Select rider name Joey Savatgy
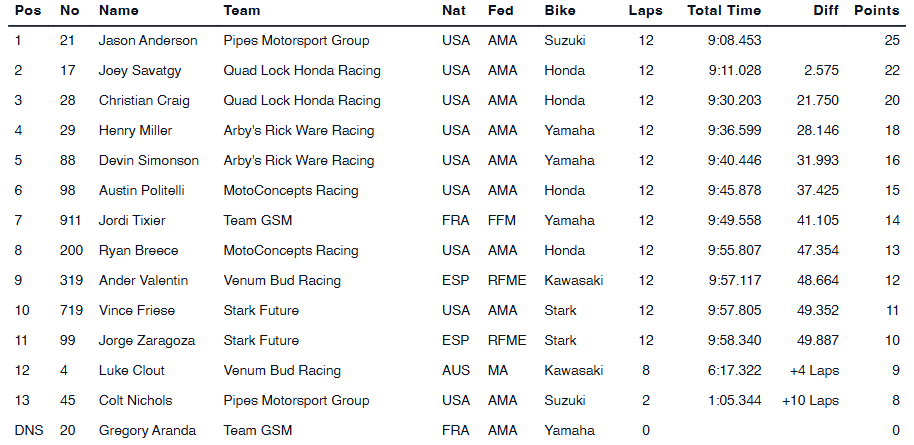This screenshot has width=914, height=445. [x=141, y=71]
